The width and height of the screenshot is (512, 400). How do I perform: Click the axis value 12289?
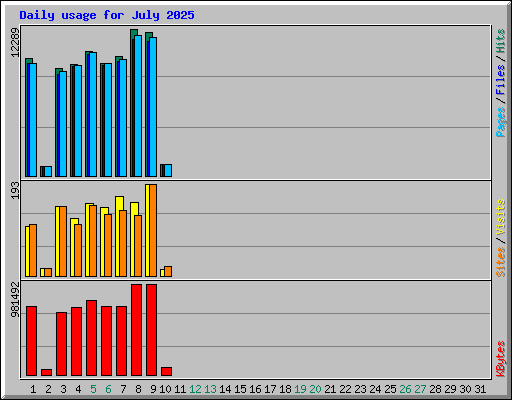click(15, 42)
